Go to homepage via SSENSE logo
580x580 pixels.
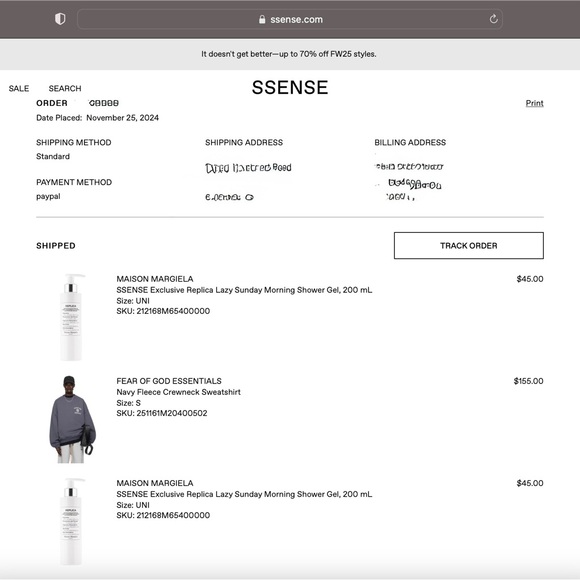click(290, 88)
